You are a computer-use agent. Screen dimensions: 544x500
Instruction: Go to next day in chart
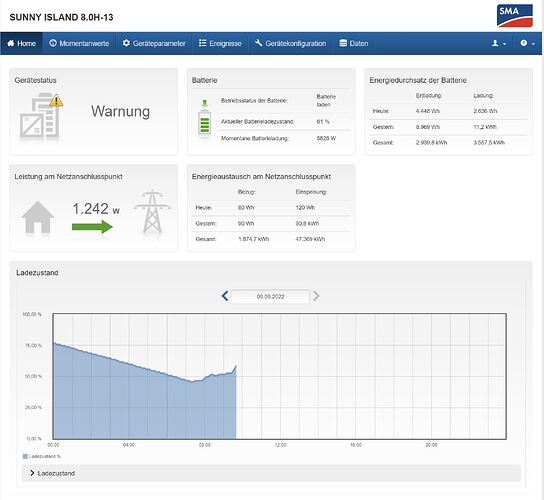point(316,296)
